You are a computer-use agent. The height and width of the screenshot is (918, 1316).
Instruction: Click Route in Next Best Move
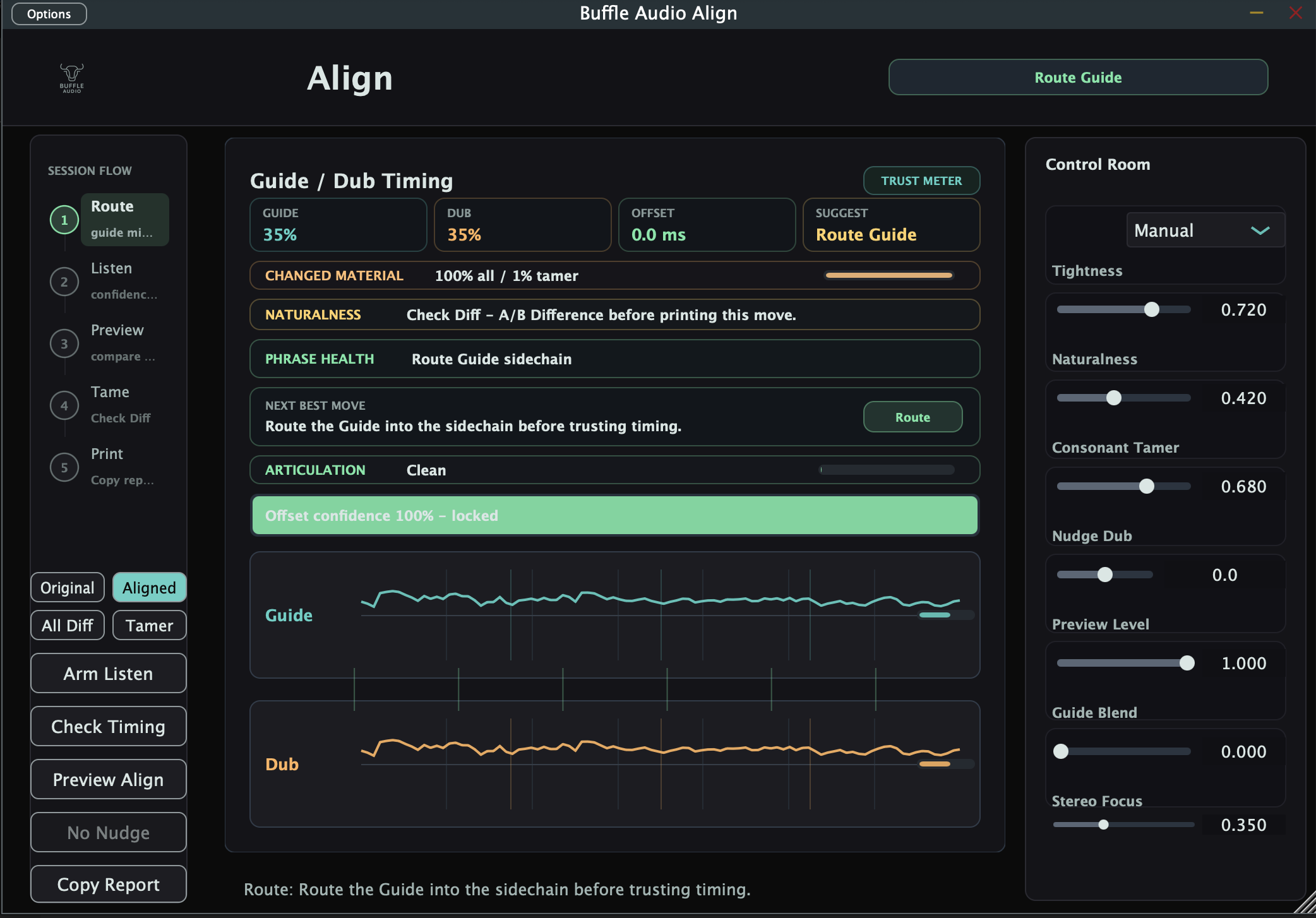pos(912,417)
